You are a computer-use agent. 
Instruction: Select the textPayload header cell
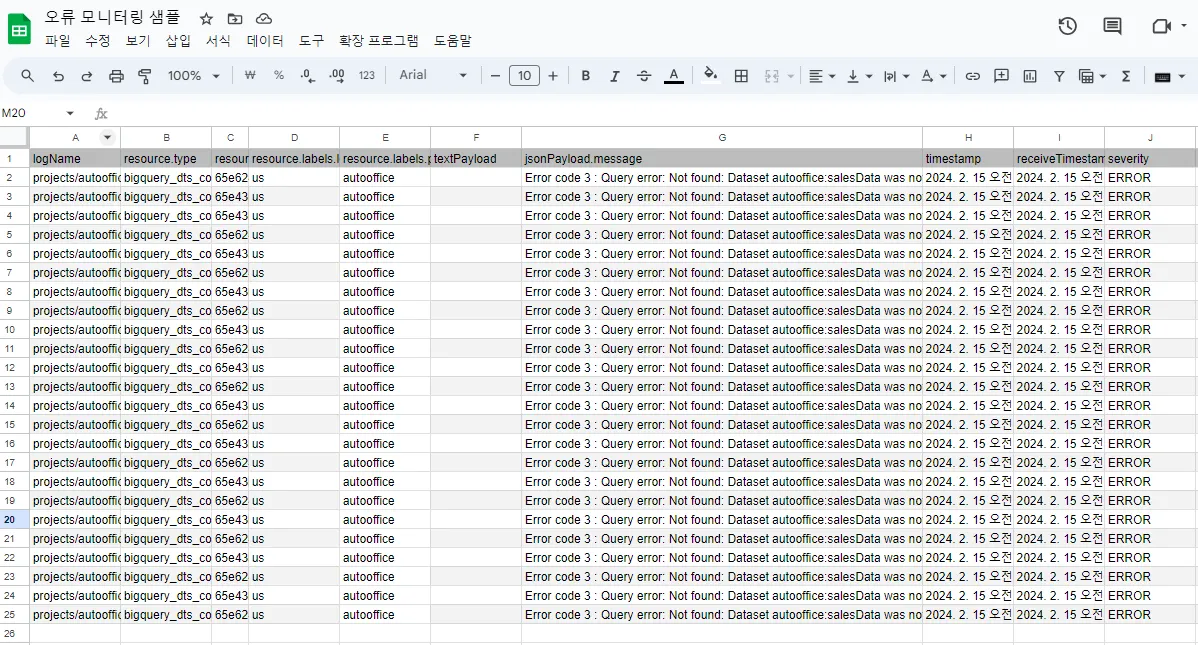pyautogui.click(x=476, y=159)
